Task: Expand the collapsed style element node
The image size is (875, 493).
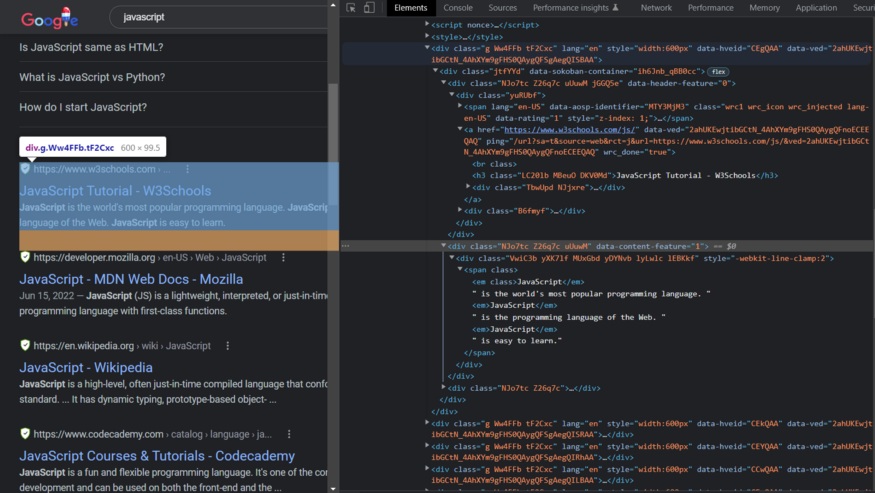Action: coord(428,36)
